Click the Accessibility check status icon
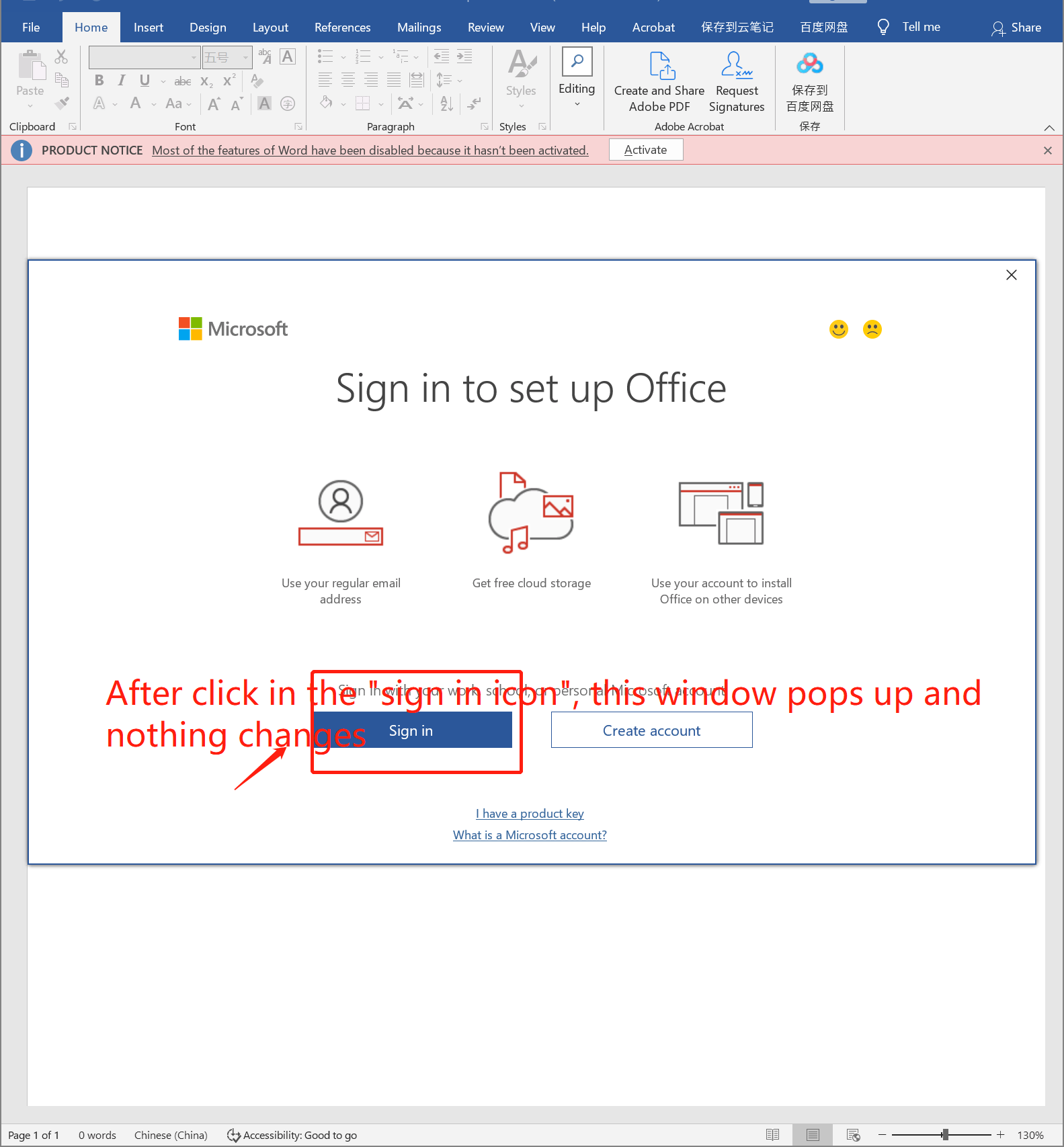 pyautogui.click(x=234, y=1135)
